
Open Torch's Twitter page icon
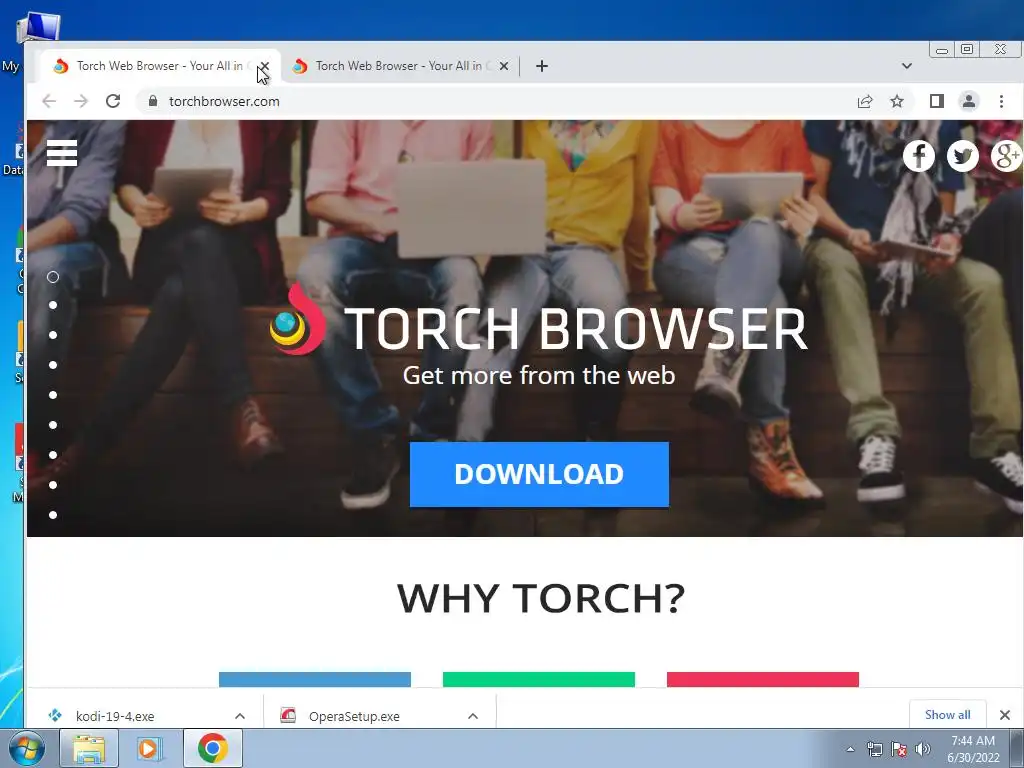click(x=963, y=156)
